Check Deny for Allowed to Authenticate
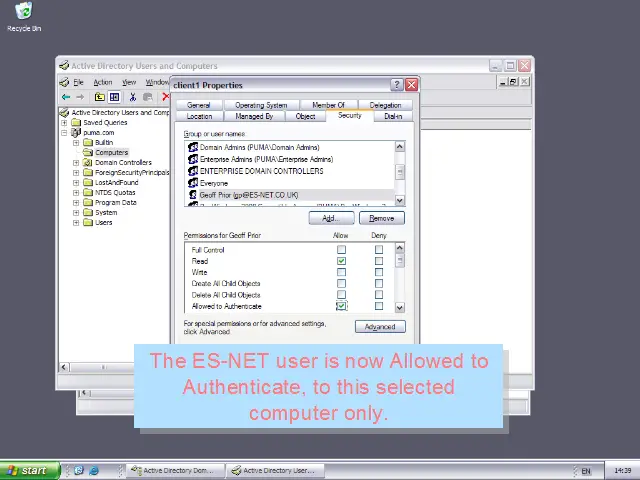The image size is (640, 480). pyautogui.click(x=379, y=306)
